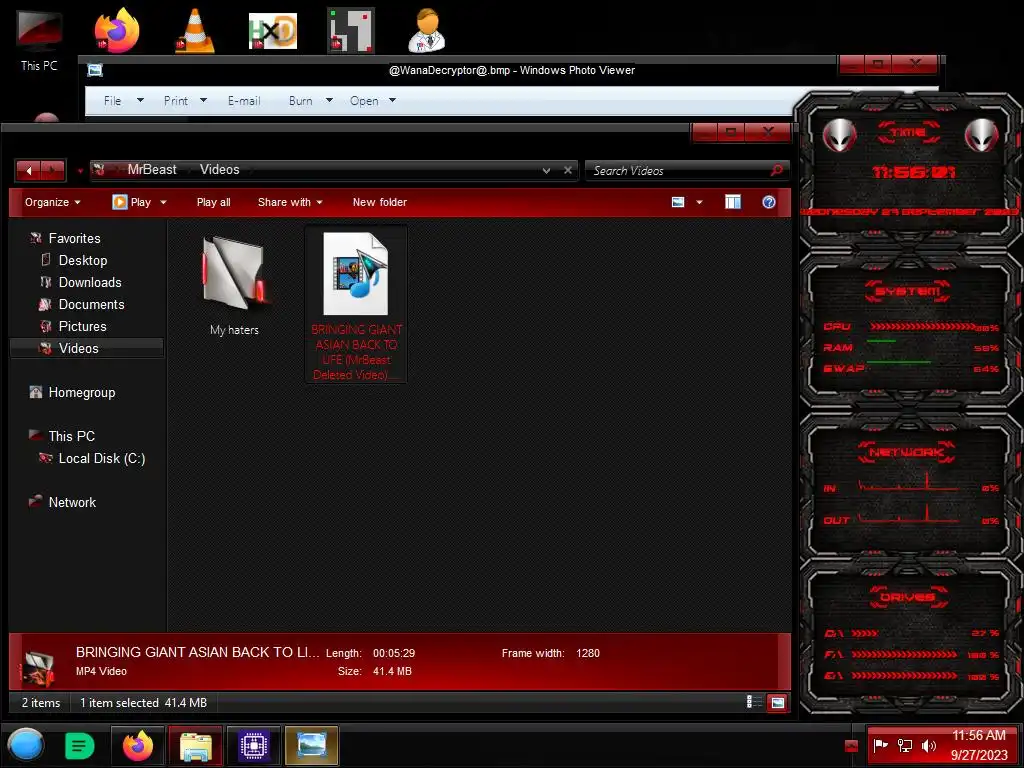Open the doctor figure desktop shortcut
This screenshot has width=1024, height=768.
tap(426, 30)
